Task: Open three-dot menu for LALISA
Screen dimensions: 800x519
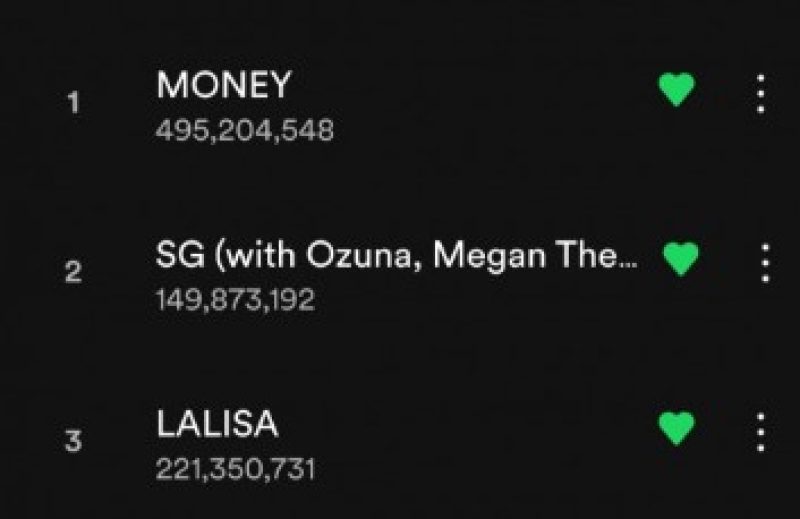Action: 760,432
